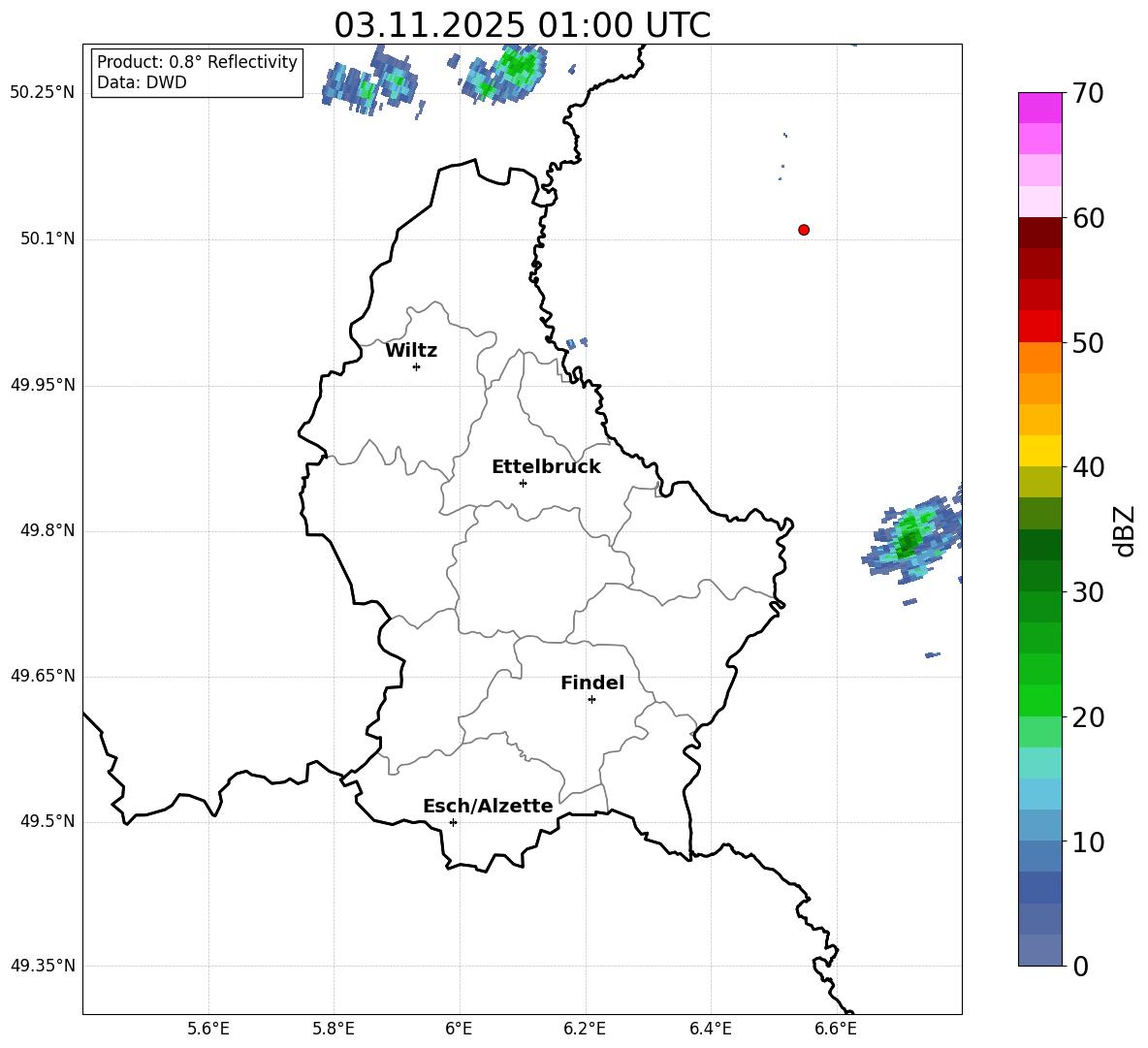Click the 49.8°N latitude label
Viewport: 1148px width, 1048px height.
pos(48,530)
